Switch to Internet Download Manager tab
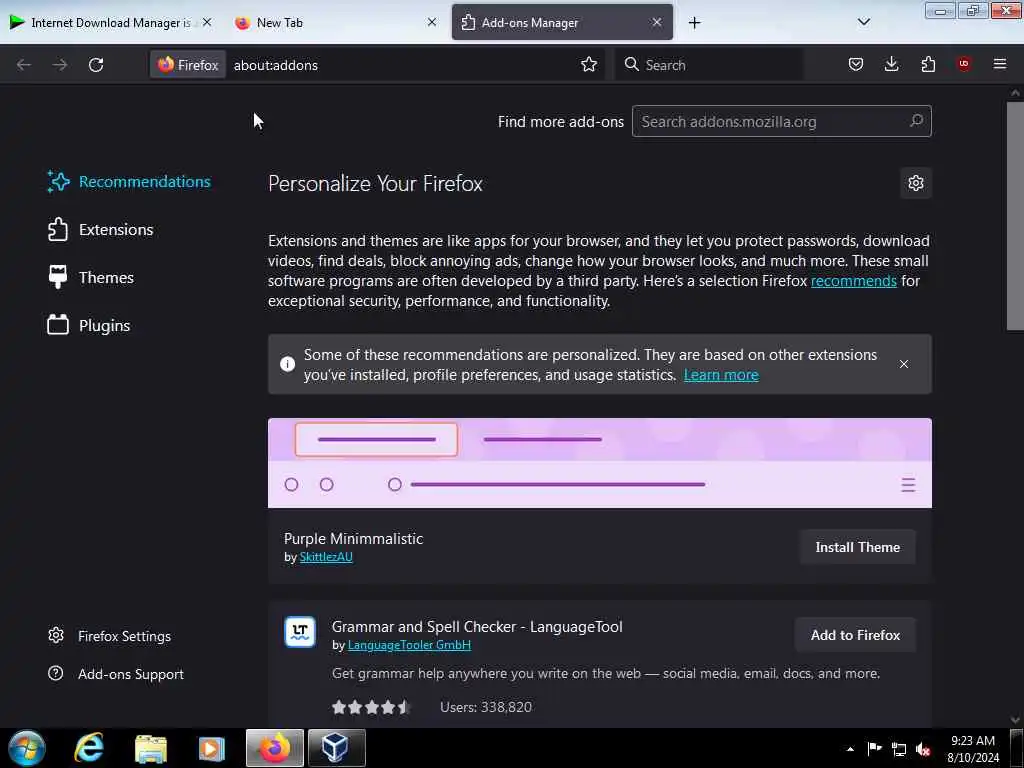The image size is (1024, 768). pyautogui.click(x=111, y=22)
